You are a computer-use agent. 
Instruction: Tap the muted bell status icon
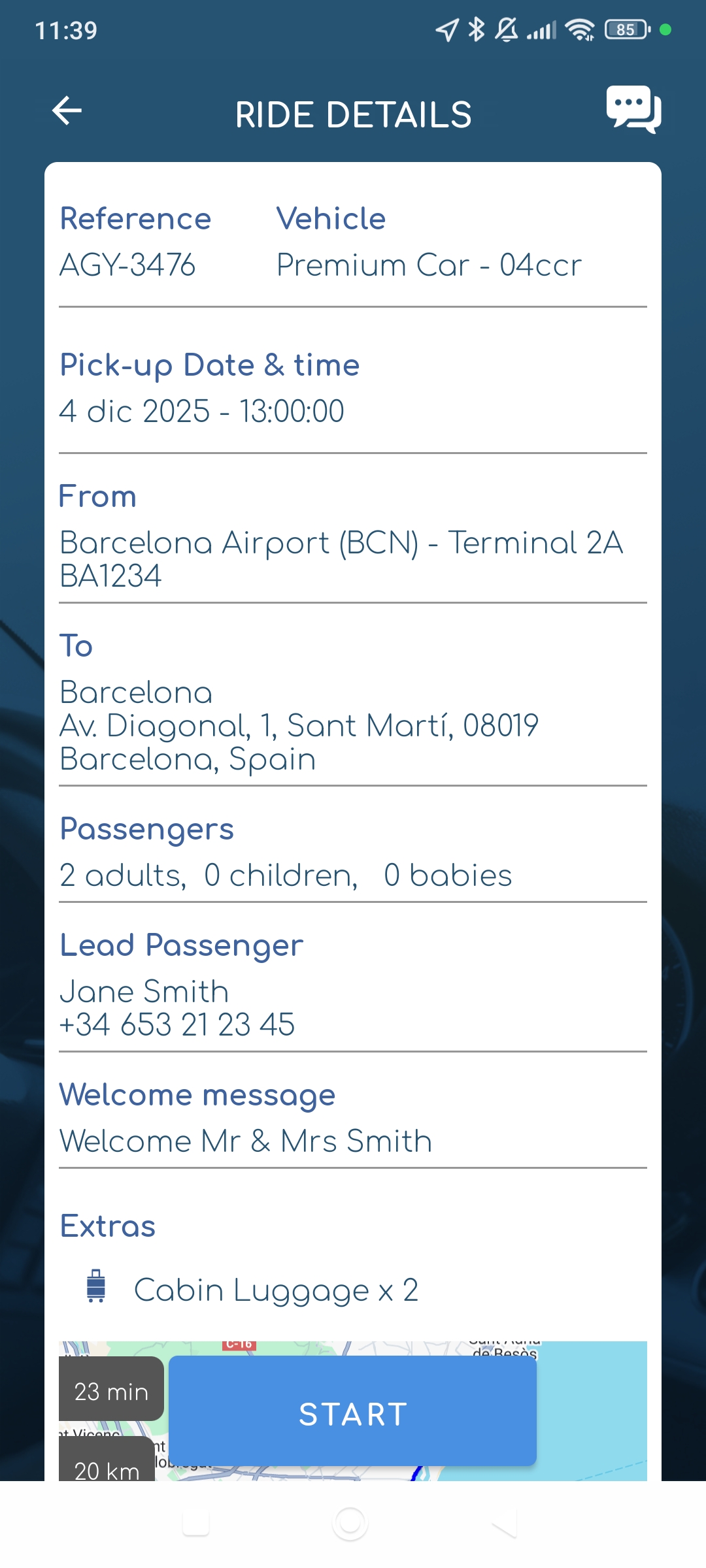507,29
